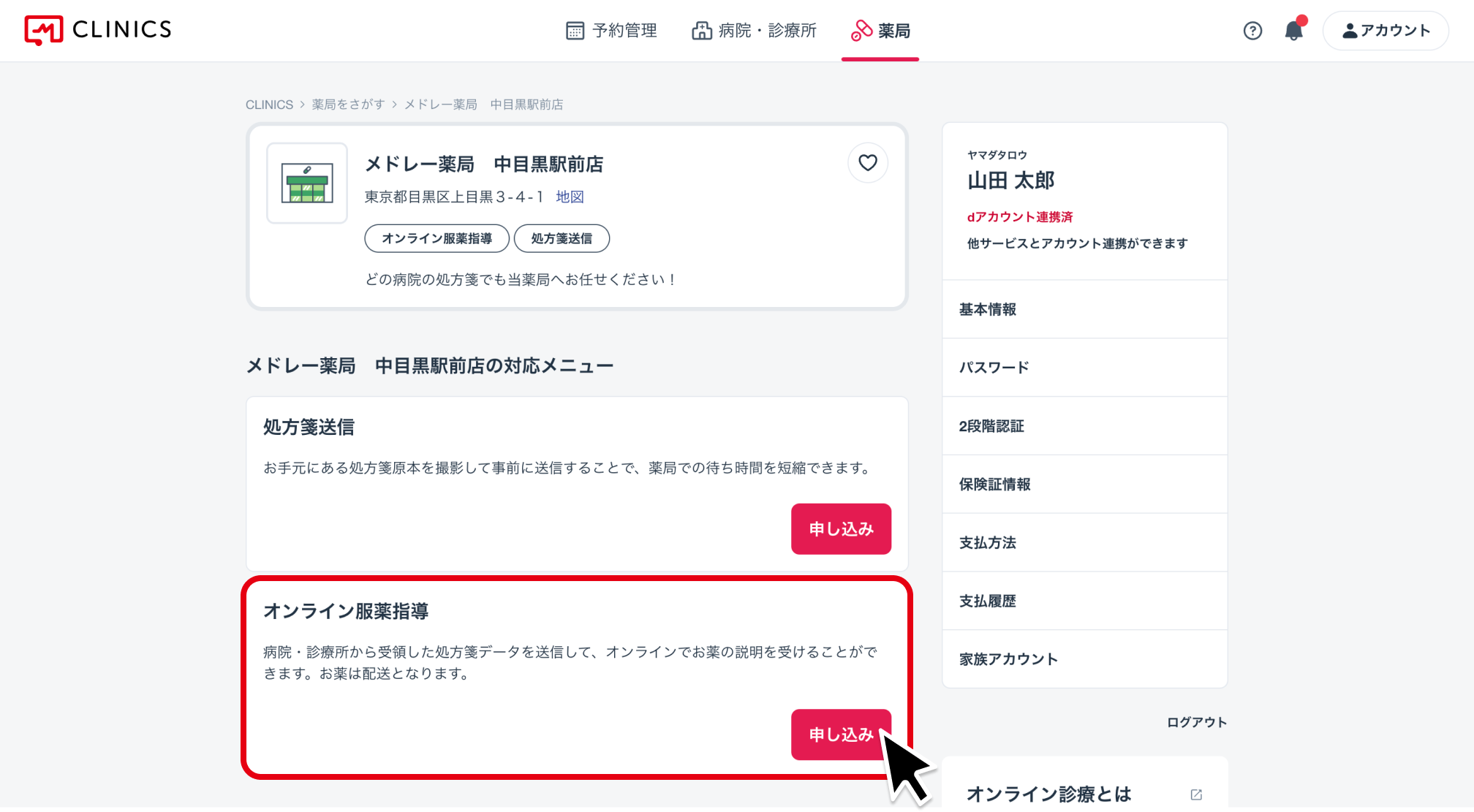Click the CLINICS logo
Viewport: 1474px width, 812px height.
pyautogui.click(x=98, y=30)
